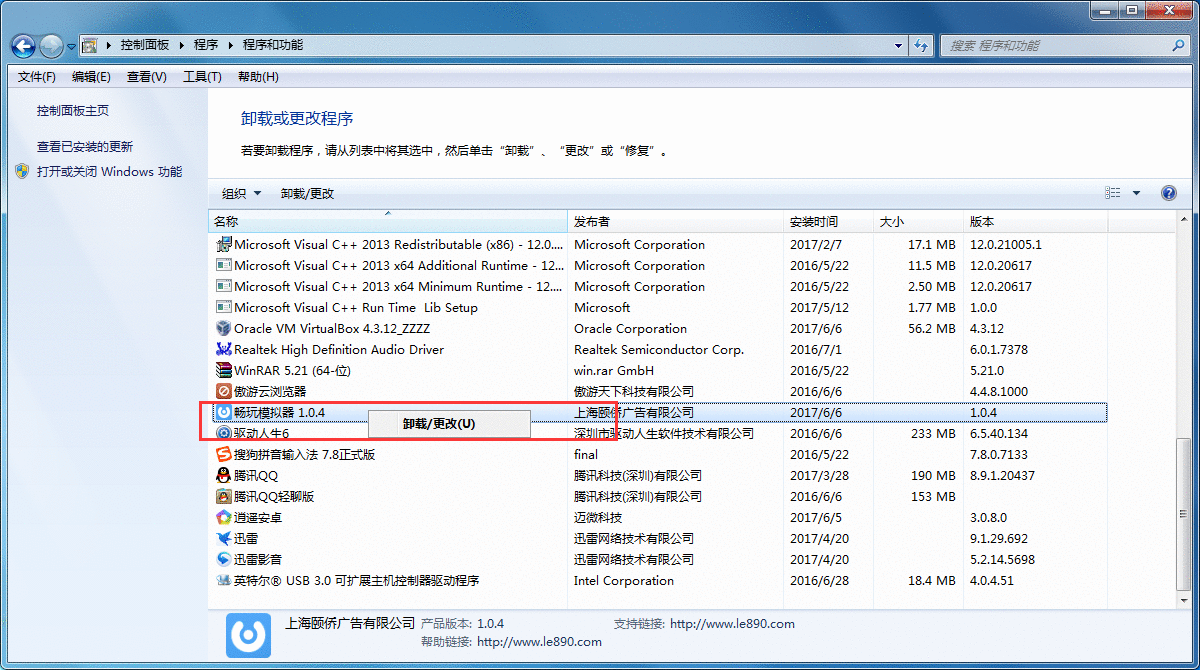This screenshot has height=670, width=1200.
Task: Click the 搜狗拼音输入法 program icon
Action: click(x=224, y=454)
